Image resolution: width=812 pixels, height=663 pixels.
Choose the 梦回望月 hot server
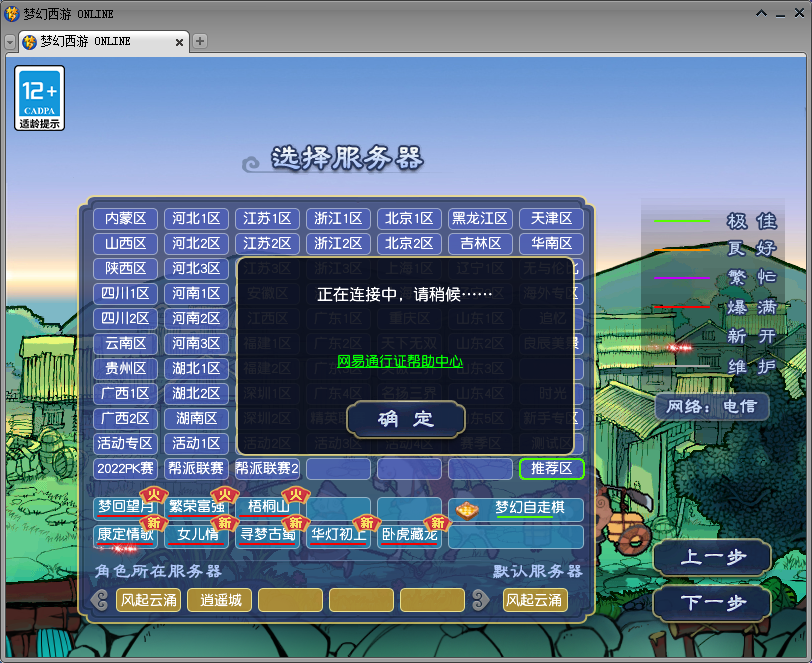[124, 508]
